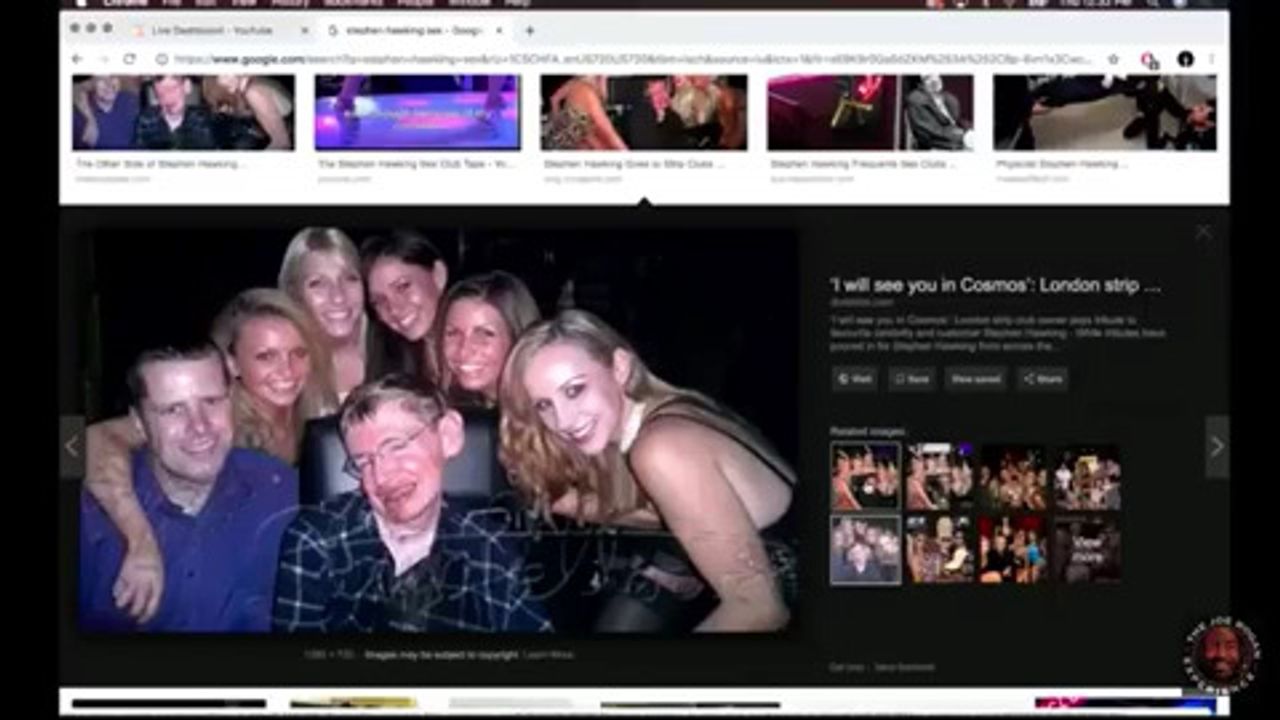Open the Chrome three-dot menu

(x=1212, y=60)
